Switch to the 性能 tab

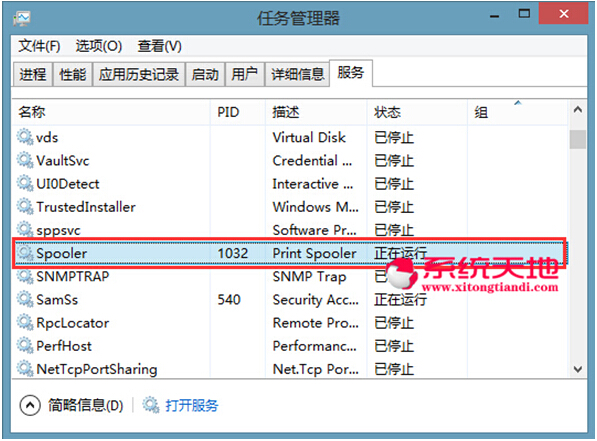[73, 74]
